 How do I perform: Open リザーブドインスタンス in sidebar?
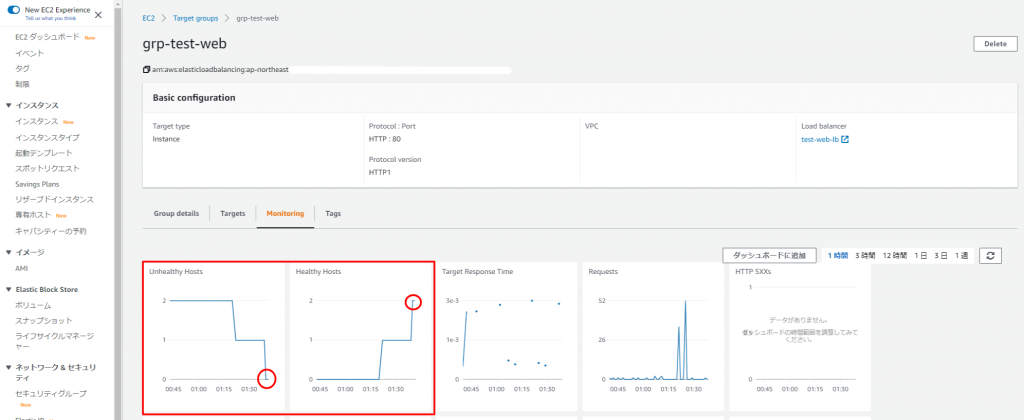tap(54, 200)
